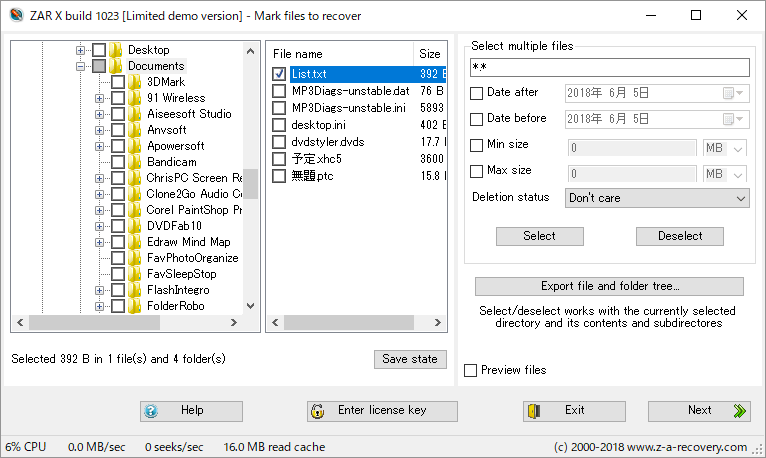The width and height of the screenshot is (766, 458).
Task: Click the Help button question mark icon
Action: point(151,411)
